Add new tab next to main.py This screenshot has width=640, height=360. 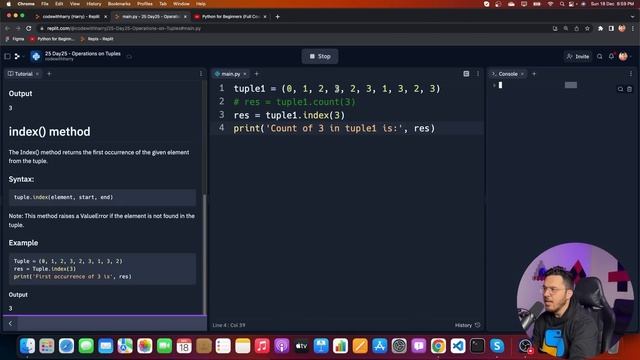(x=256, y=74)
